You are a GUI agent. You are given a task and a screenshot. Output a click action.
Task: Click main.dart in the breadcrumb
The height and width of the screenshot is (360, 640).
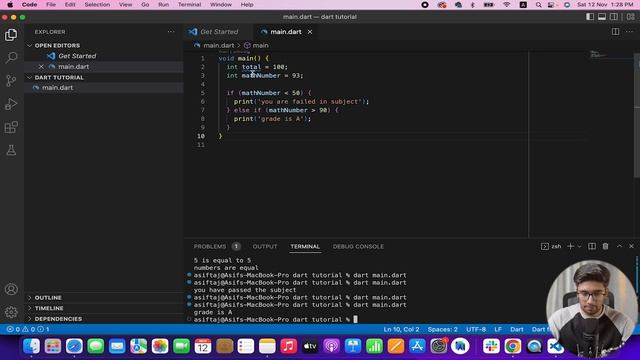point(218,45)
